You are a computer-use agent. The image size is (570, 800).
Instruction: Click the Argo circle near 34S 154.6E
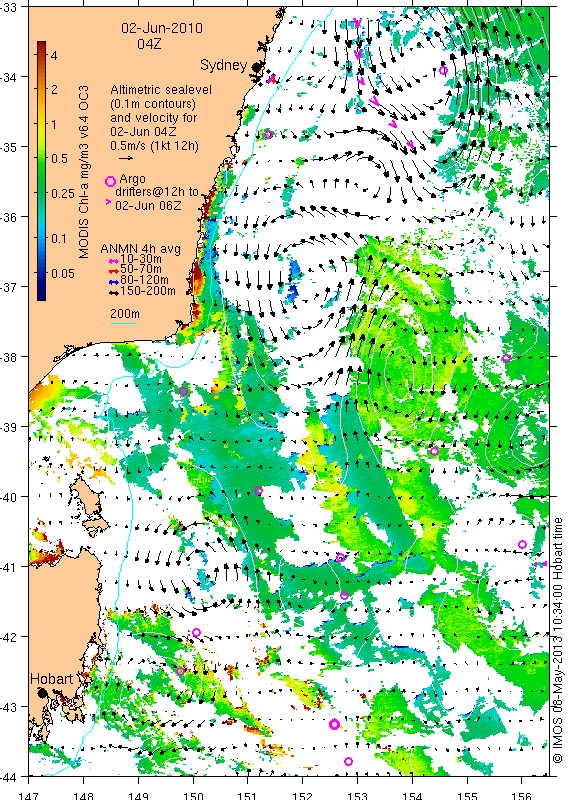click(x=443, y=70)
